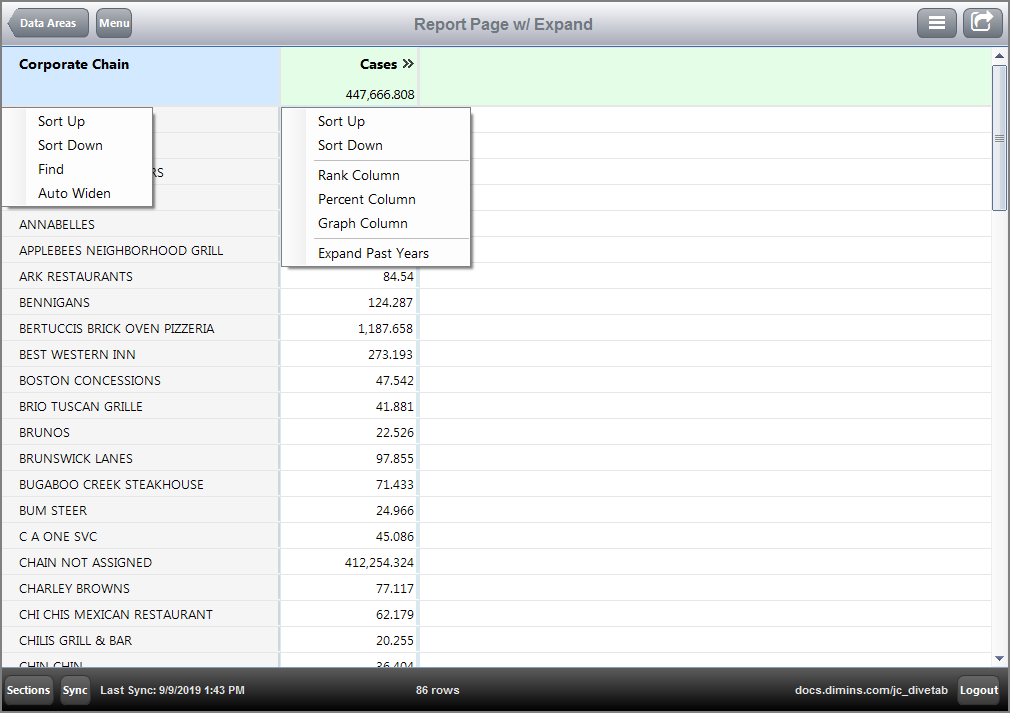Collapse the scrollbar by clicking its down arrow

pos(999,658)
